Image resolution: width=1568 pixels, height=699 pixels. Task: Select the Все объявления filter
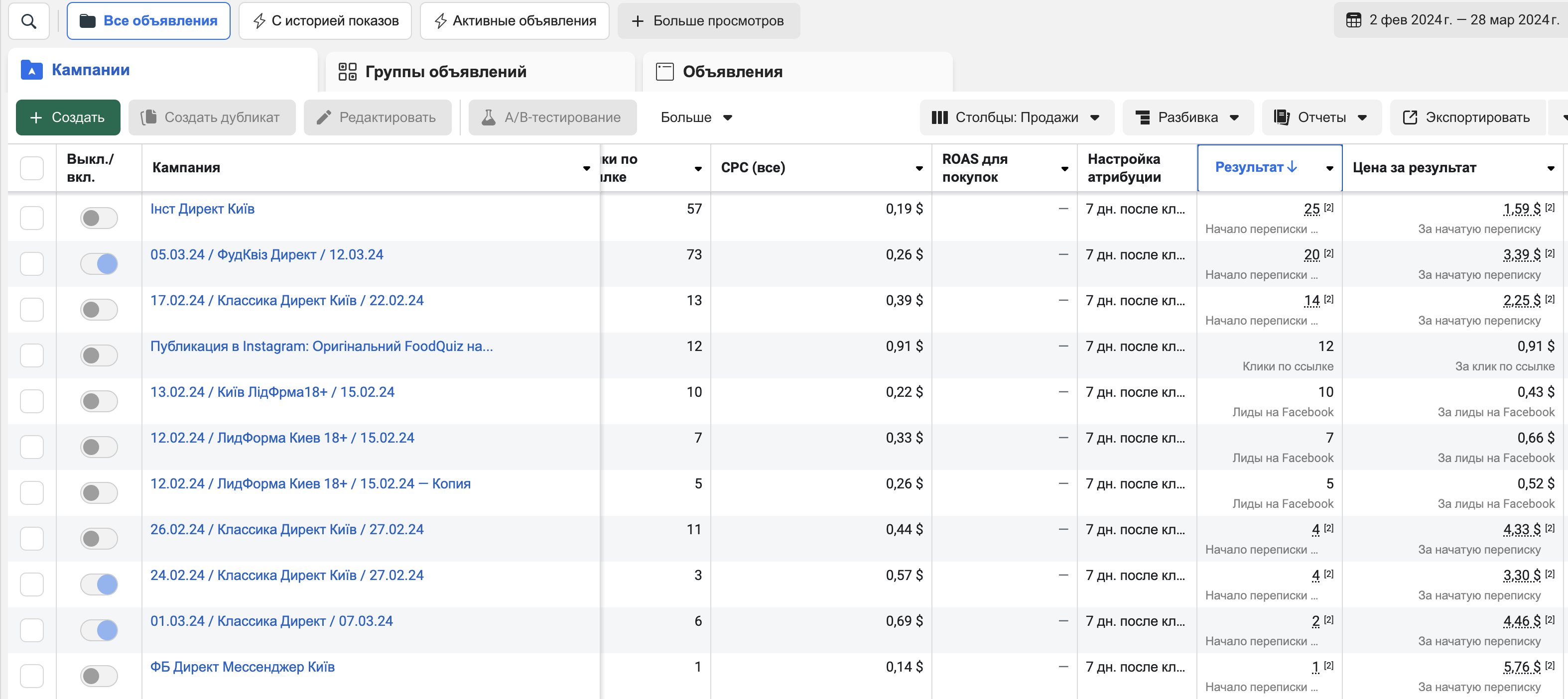(x=148, y=21)
